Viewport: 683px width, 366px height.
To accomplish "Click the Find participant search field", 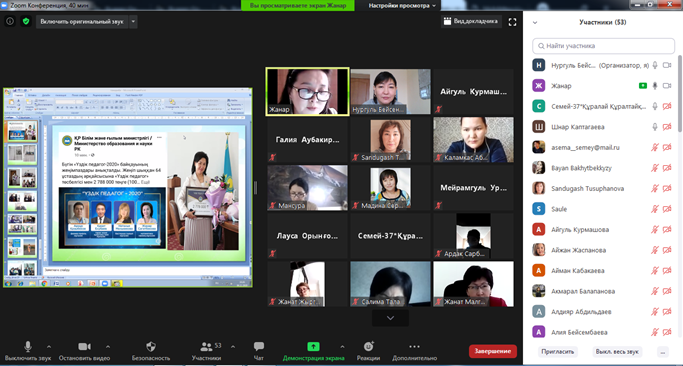I will 603,46.
